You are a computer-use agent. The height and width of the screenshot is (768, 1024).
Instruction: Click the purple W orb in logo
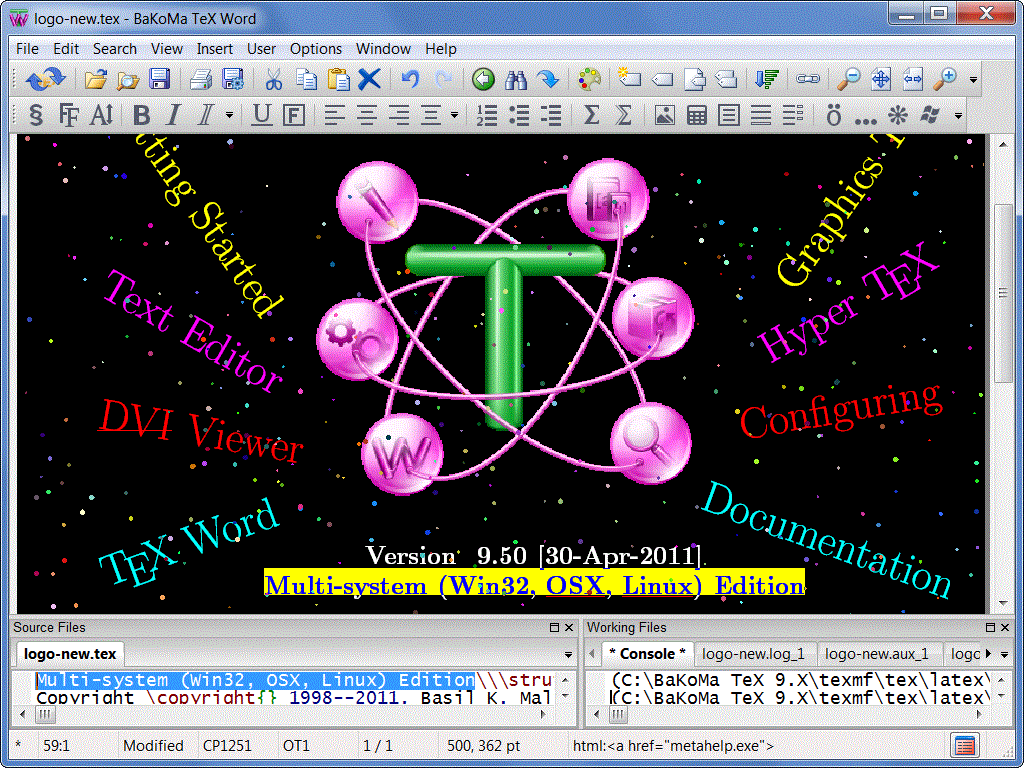(x=402, y=455)
